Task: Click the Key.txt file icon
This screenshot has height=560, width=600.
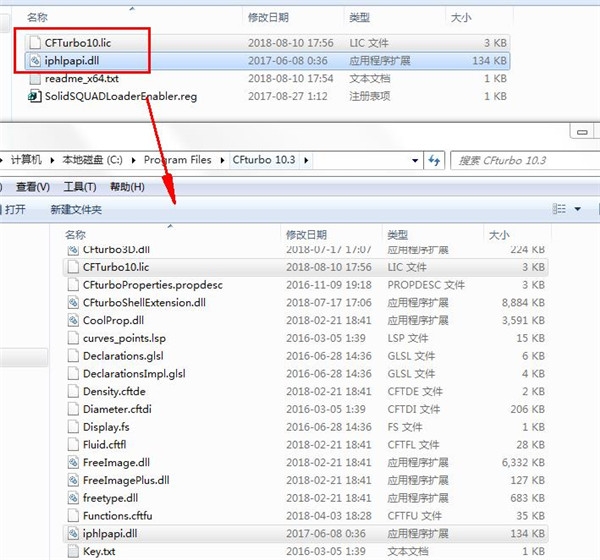Action: (x=73, y=552)
